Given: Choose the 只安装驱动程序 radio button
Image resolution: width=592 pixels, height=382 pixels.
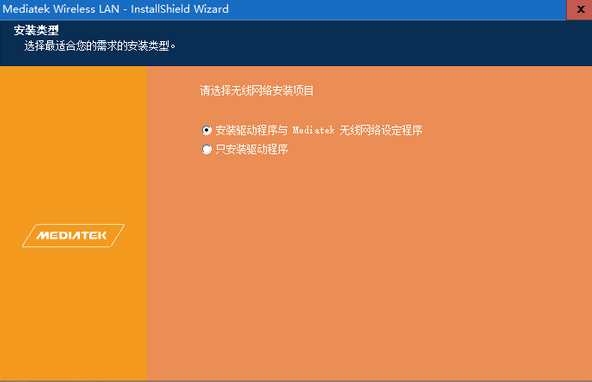Looking at the screenshot, I should click(x=207, y=149).
